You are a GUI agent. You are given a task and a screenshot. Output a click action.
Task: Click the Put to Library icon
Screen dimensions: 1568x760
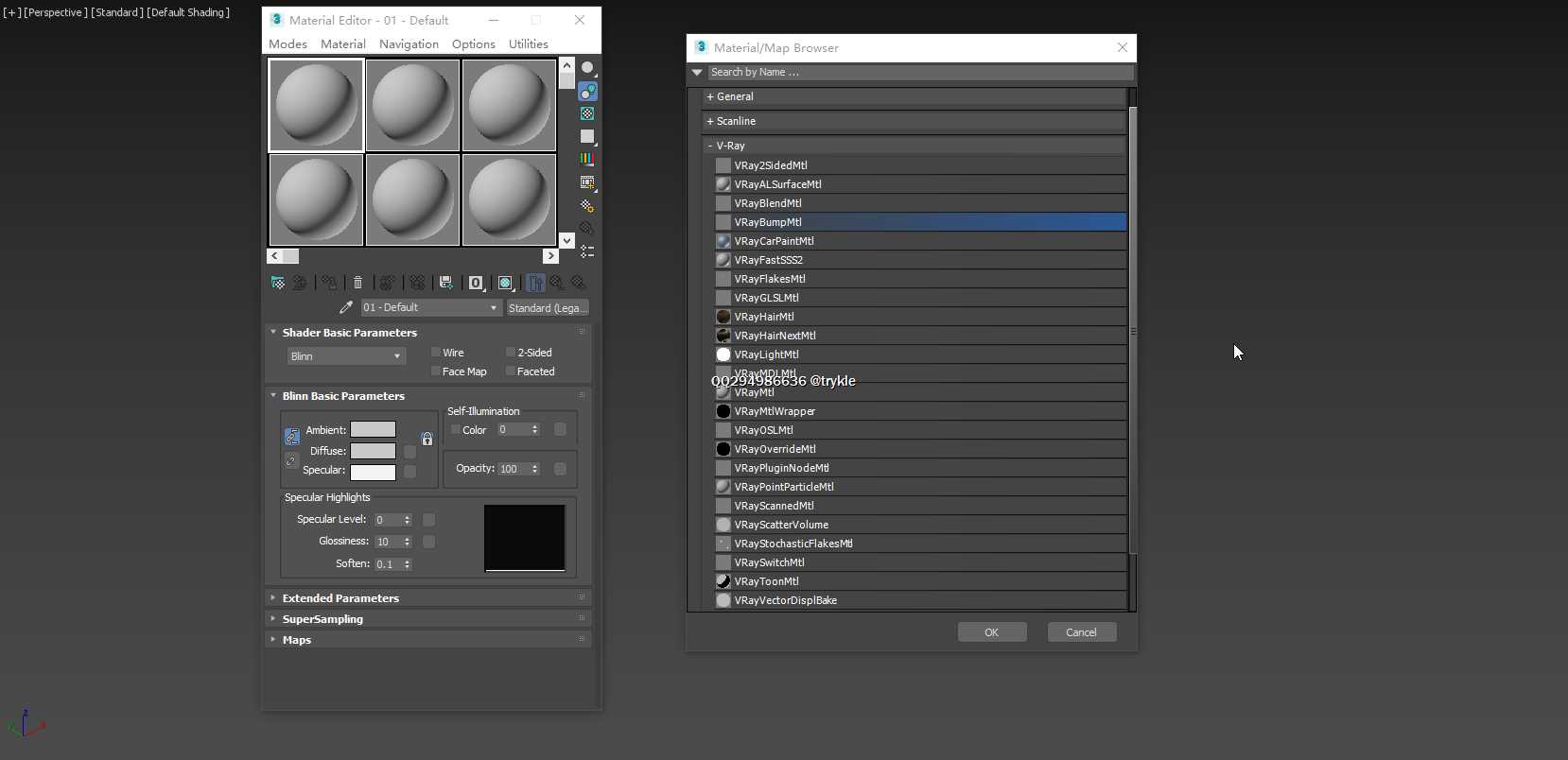pos(446,283)
